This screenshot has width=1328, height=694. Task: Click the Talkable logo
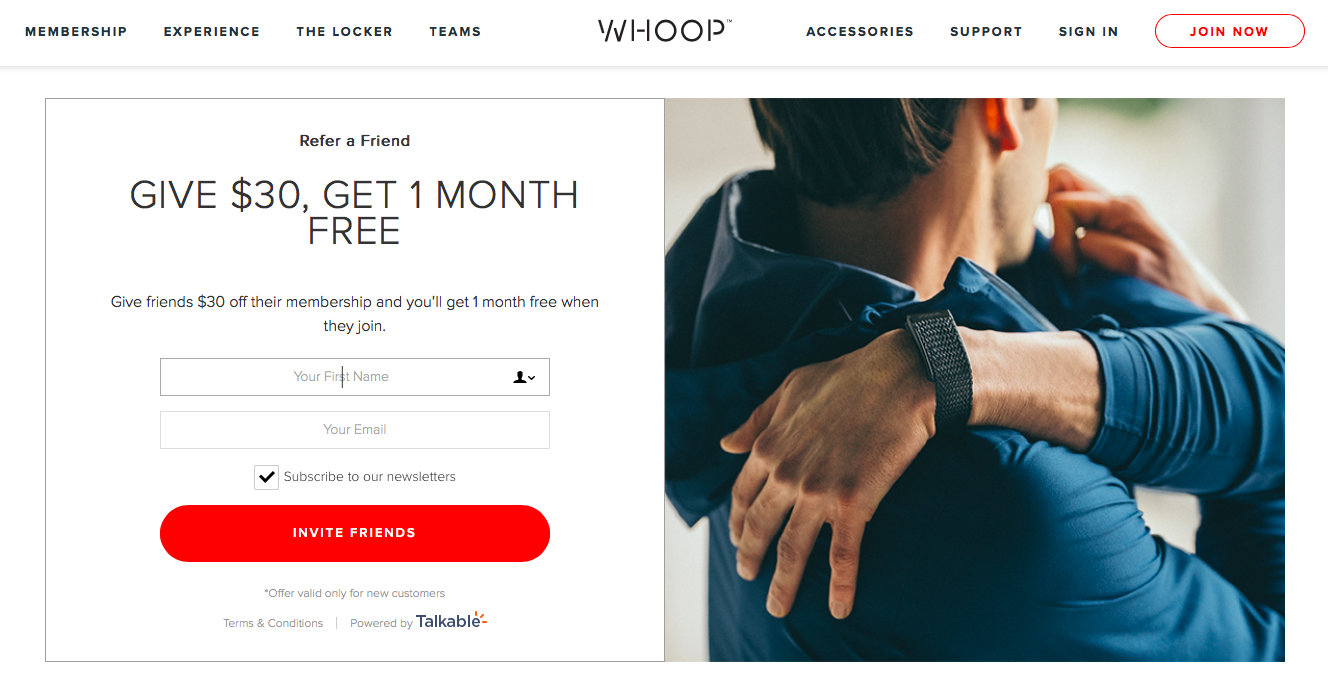(452, 621)
